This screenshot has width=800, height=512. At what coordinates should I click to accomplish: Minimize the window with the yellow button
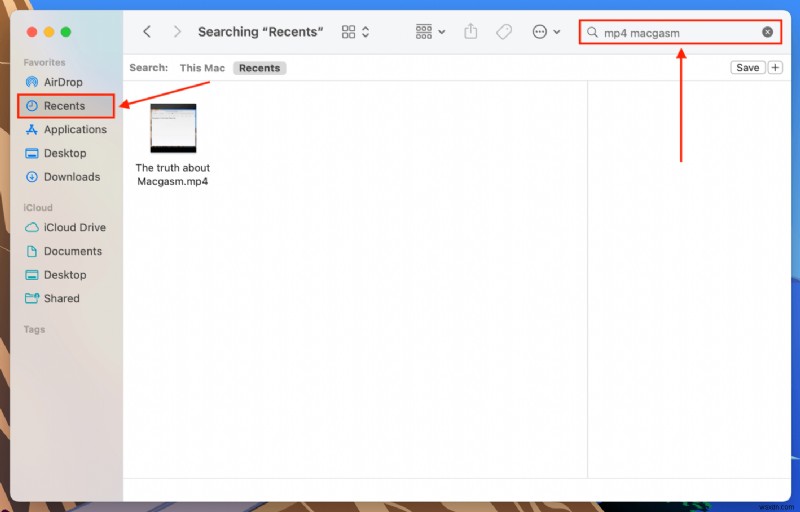point(49,32)
